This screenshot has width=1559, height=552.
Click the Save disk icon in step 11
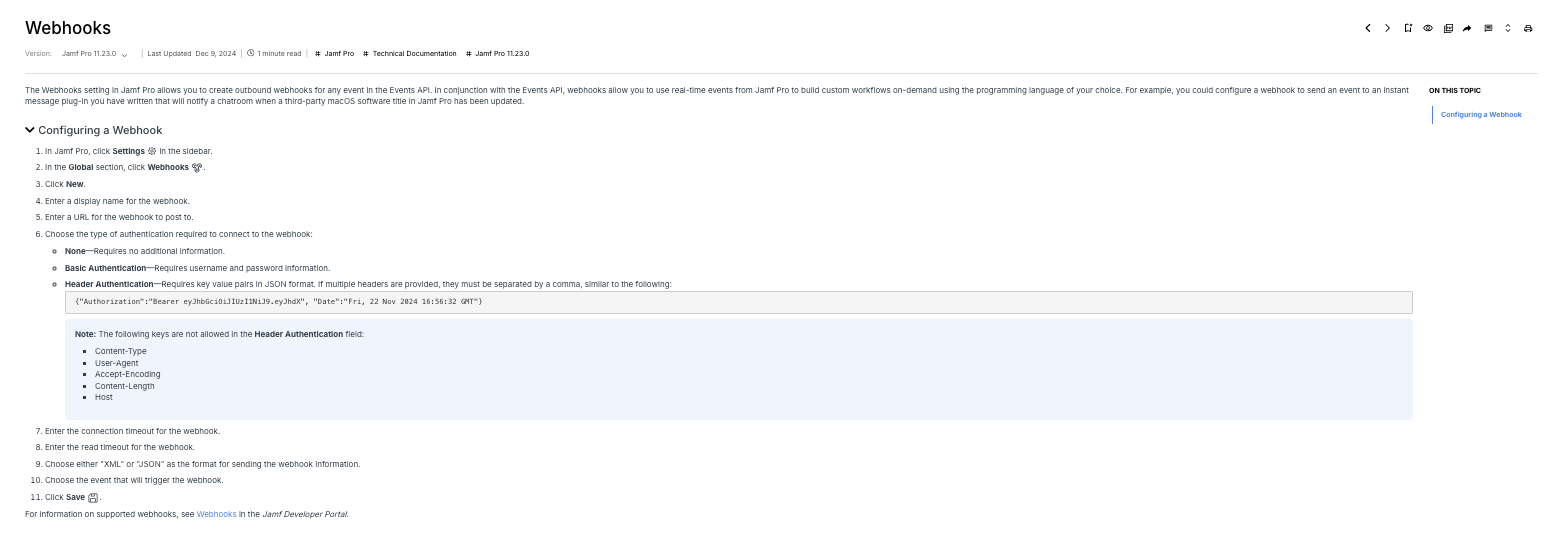pyautogui.click(x=93, y=497)
